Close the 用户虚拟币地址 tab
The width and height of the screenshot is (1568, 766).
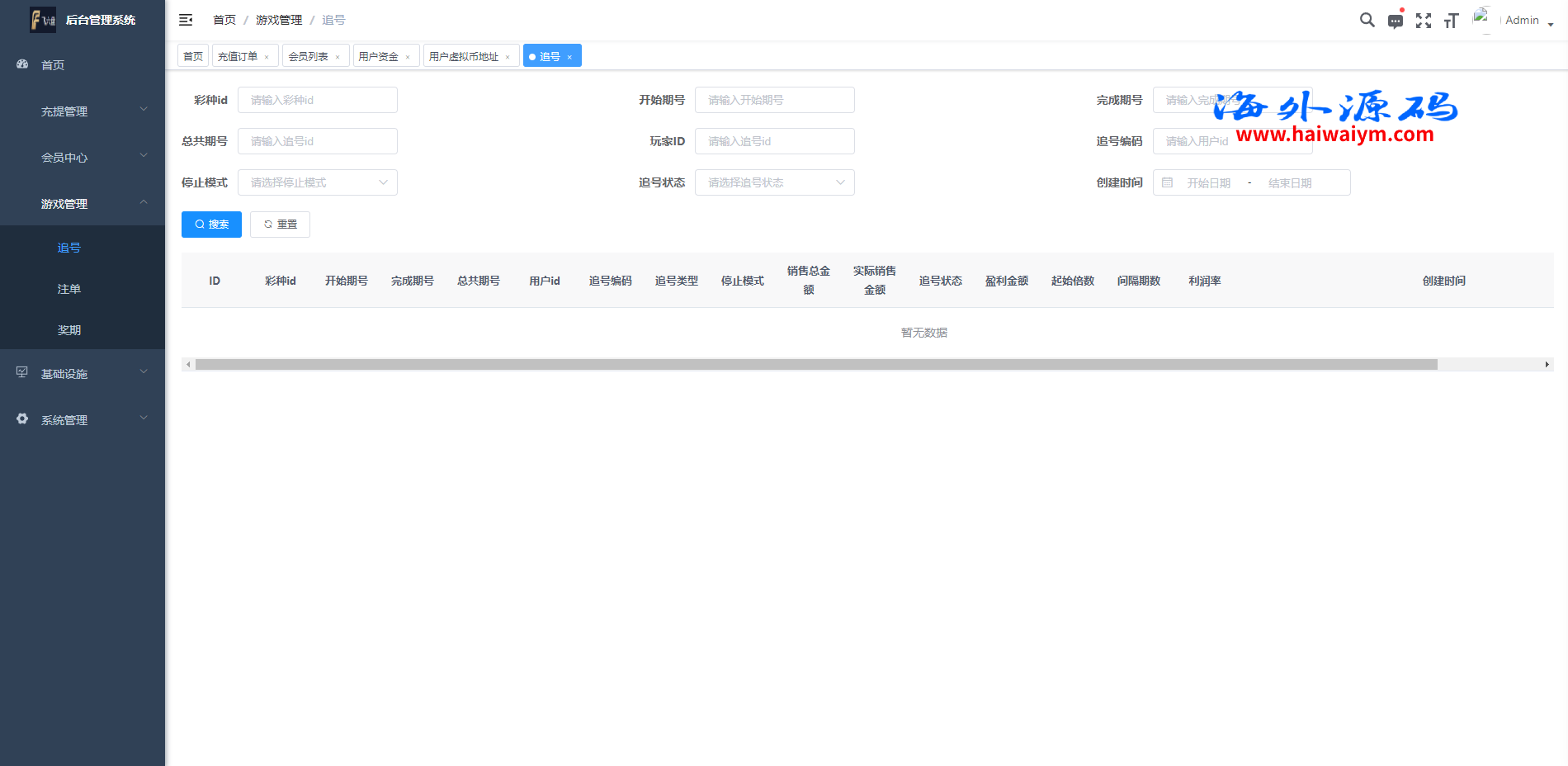pos(508,57)
